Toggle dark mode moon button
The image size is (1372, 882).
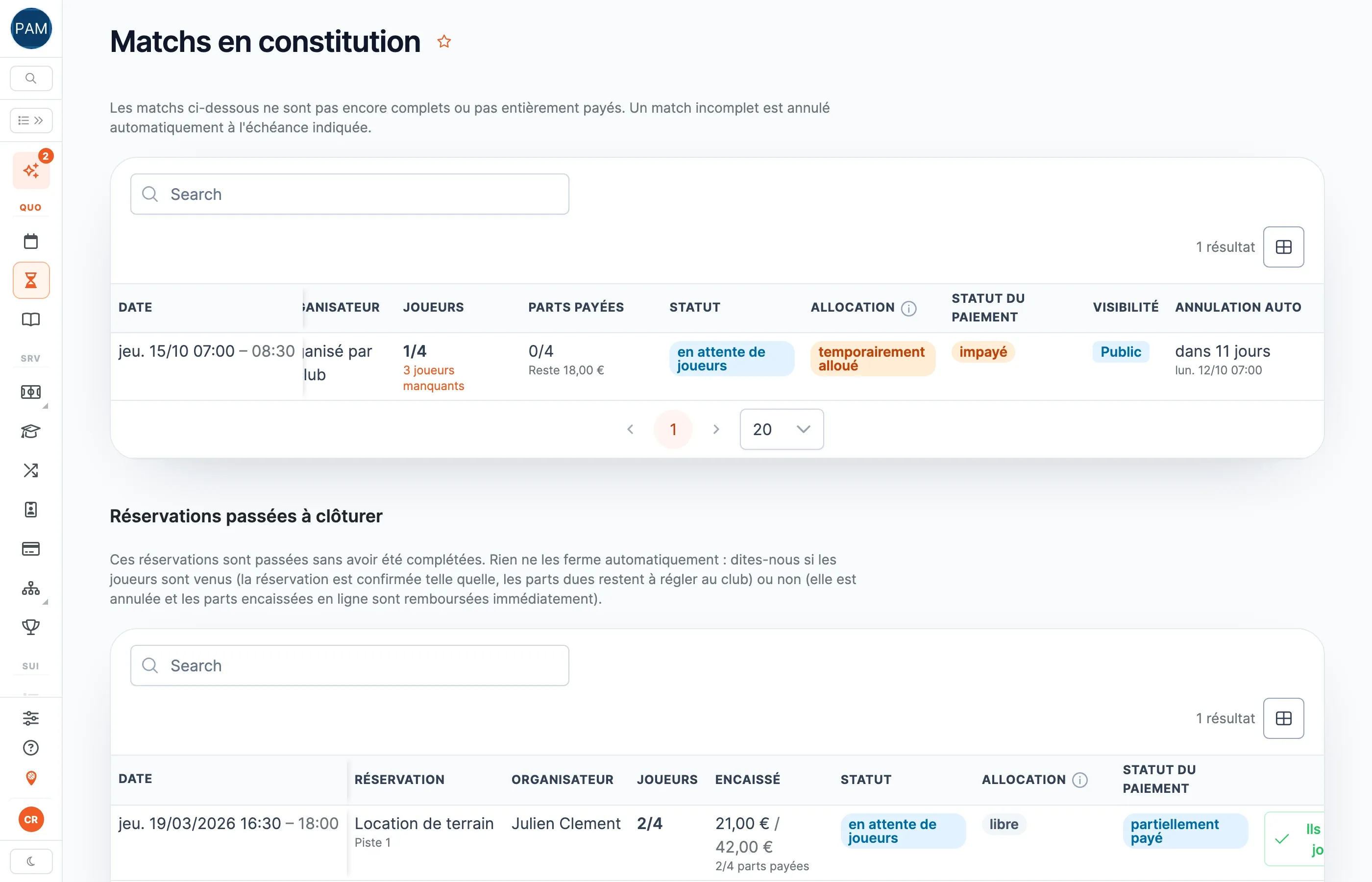pyautogui.click(x=31, y=861)
